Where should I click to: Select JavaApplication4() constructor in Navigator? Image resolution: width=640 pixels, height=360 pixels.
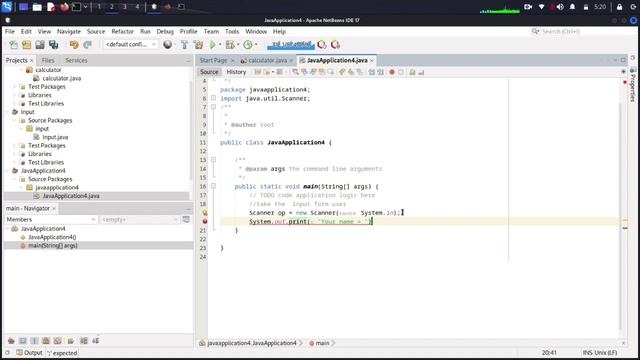pyautogui.click(x=52, y=237)
